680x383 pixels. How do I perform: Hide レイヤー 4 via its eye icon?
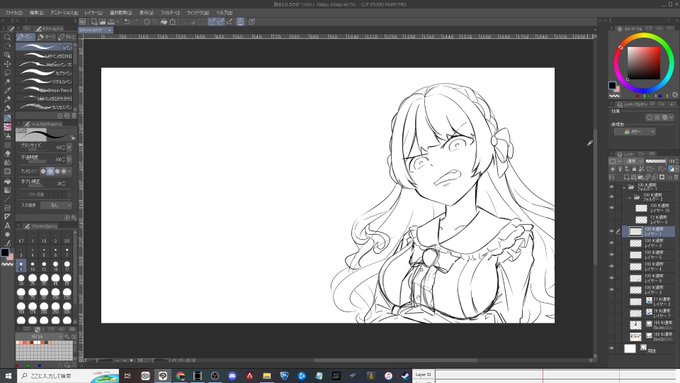pyautogui.click(x=612, y=267)
